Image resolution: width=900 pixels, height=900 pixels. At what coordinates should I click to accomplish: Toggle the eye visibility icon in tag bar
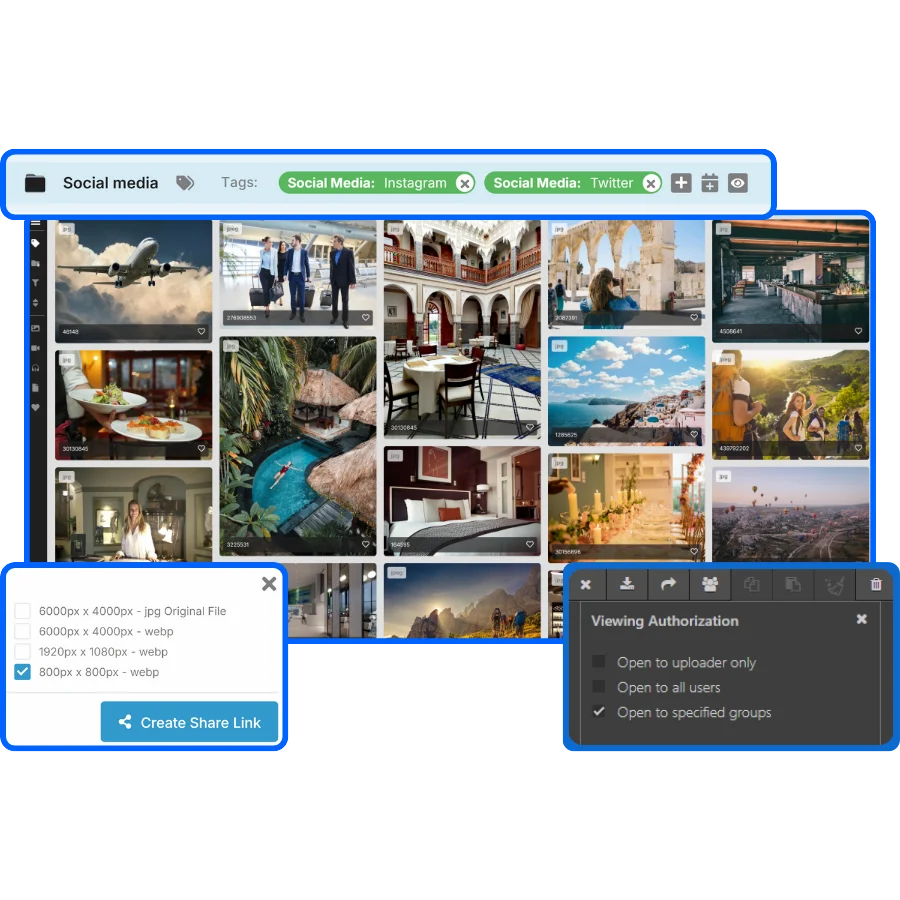pyautogui.click(x=737, y=183)
